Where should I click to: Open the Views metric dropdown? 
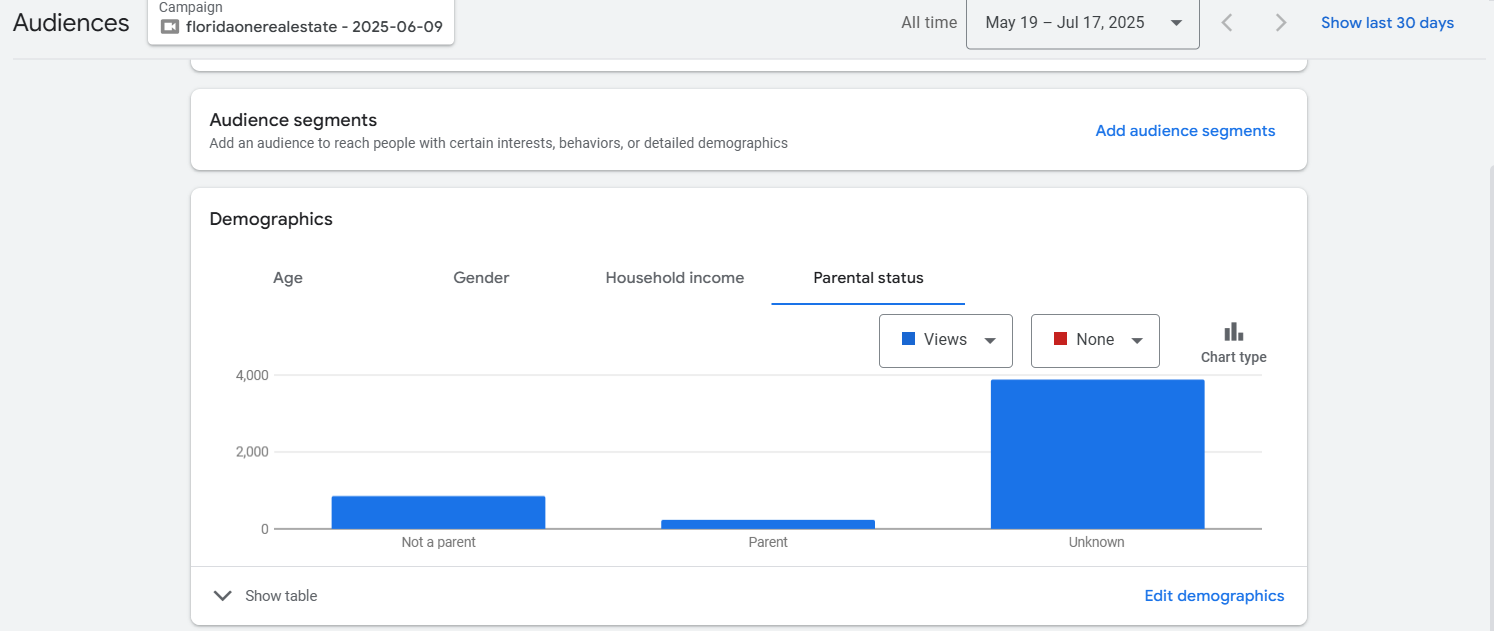[946, 340]
